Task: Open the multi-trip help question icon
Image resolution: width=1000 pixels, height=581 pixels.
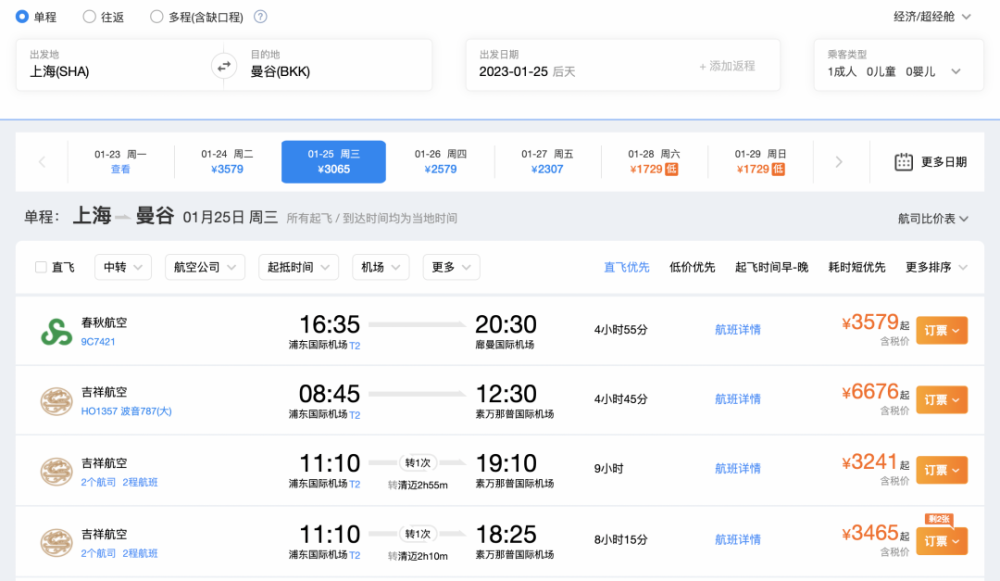Action: [260, 17]
